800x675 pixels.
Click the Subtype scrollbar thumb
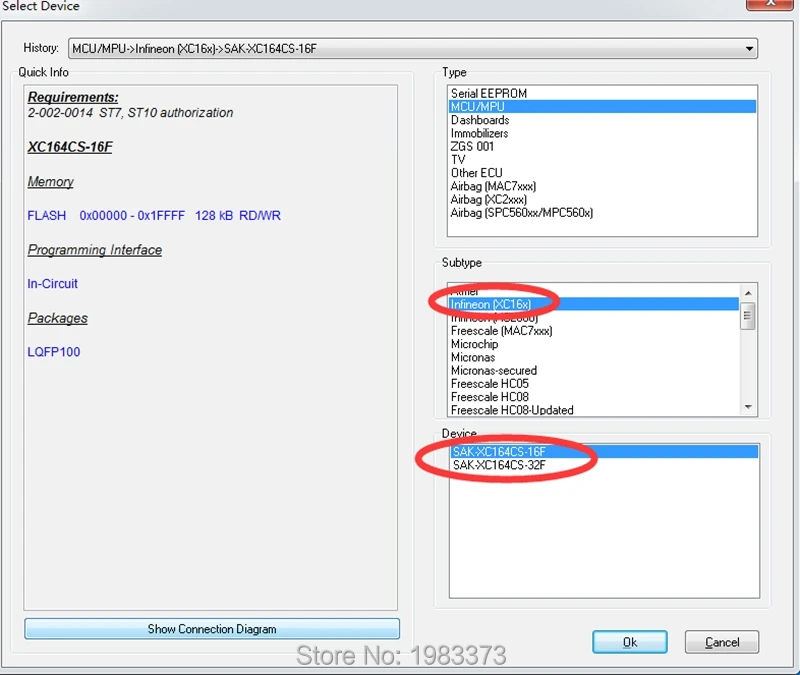click(x=748, y=316)
